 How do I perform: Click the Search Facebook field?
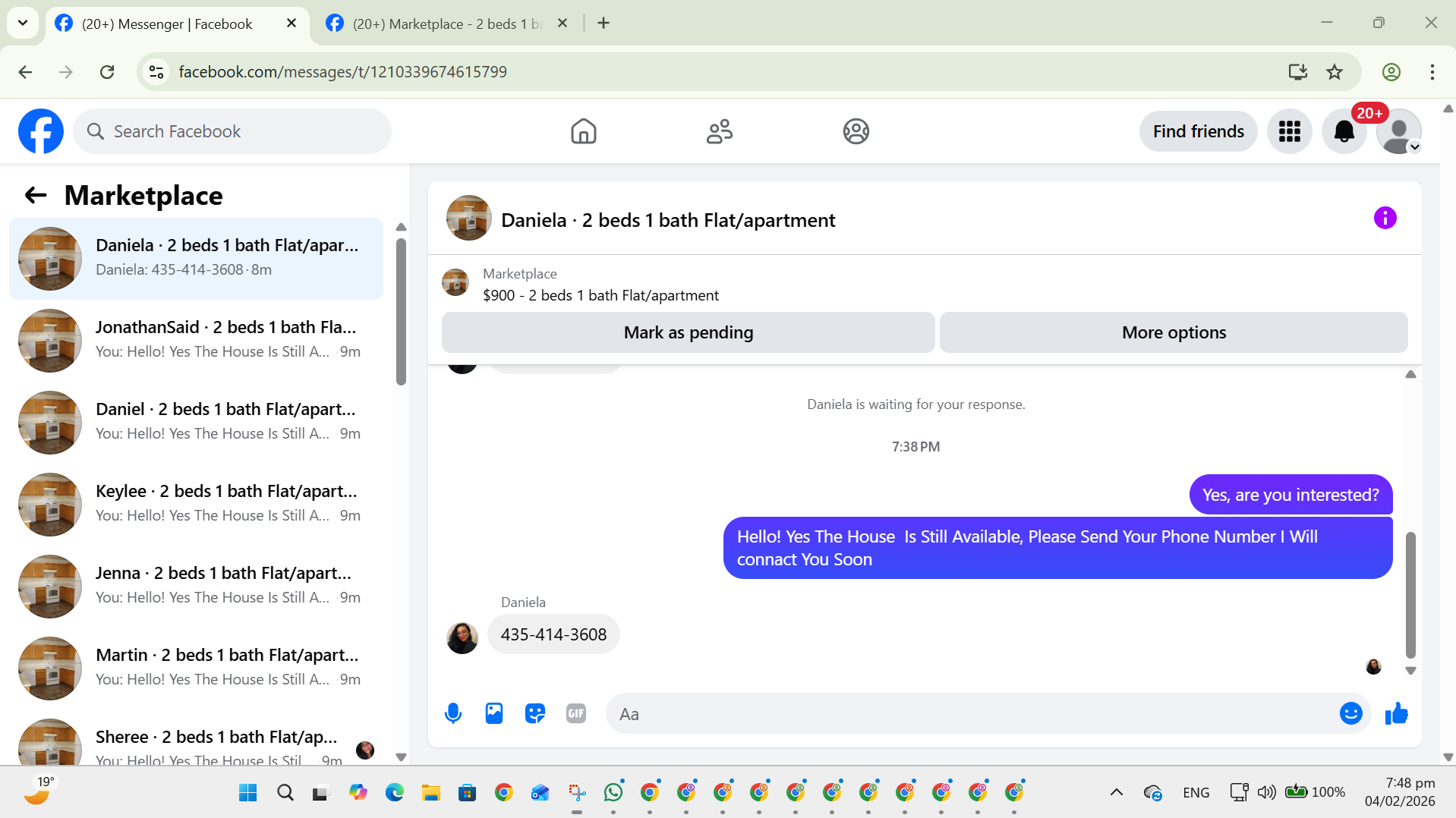pyautogui.click(x=232, y=131)
